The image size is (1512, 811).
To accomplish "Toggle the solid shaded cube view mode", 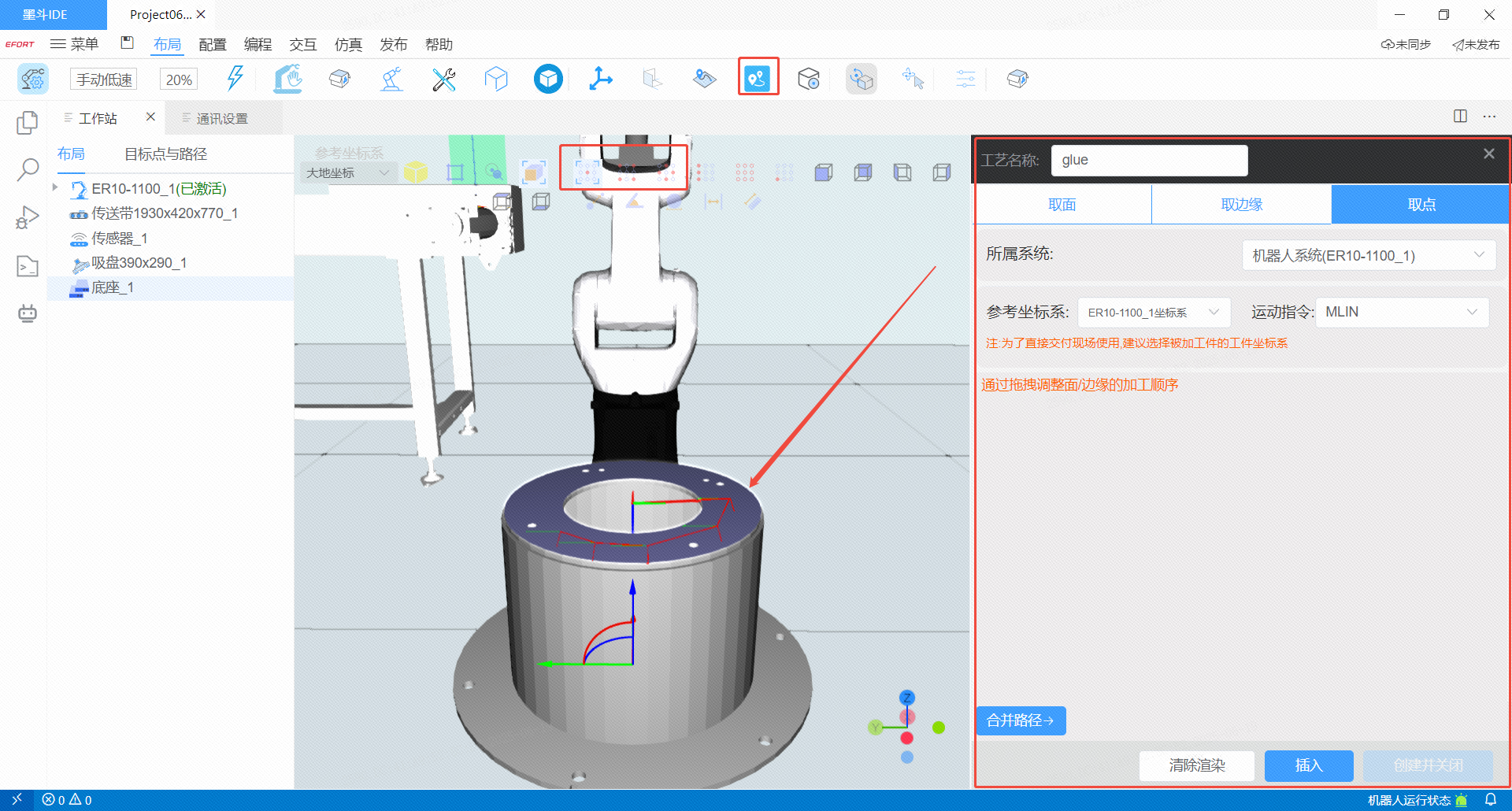I will pyautogui.click(x=824, y=172).
